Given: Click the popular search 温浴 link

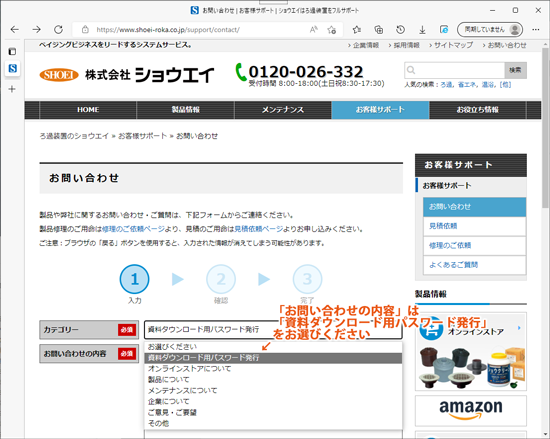Looking at the screenshot, I should tap(488, 85).
